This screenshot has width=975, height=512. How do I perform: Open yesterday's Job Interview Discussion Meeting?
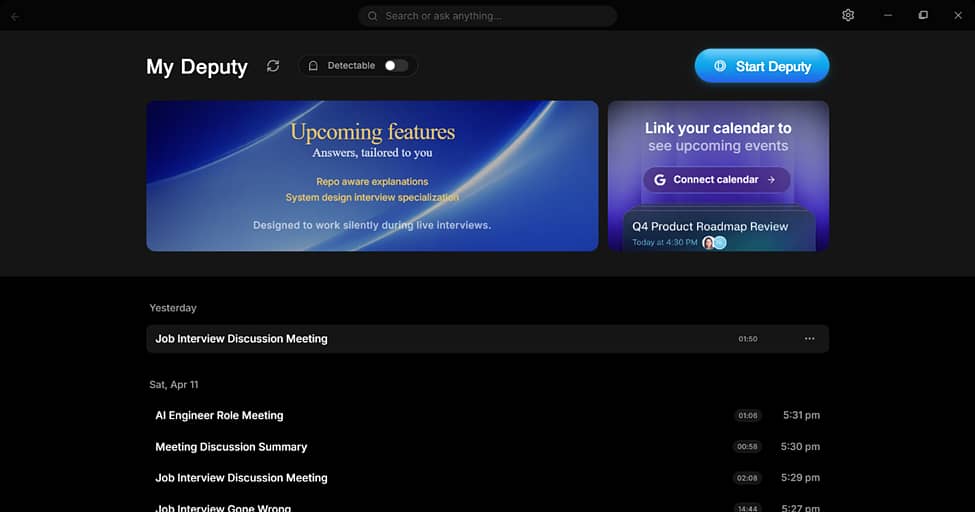coord(488,339)
